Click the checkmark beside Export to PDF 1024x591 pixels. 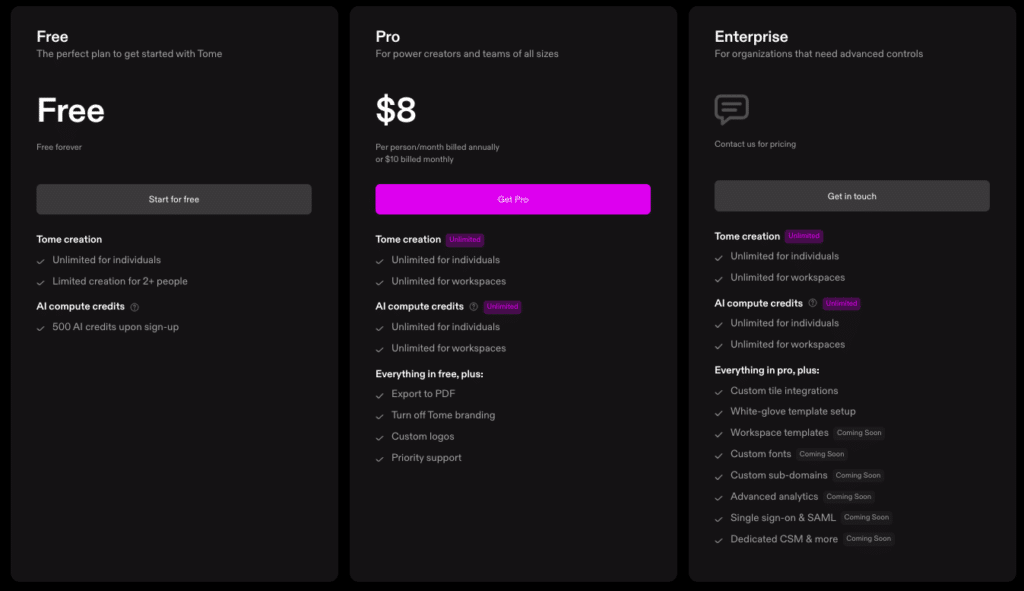click(379, 394)
